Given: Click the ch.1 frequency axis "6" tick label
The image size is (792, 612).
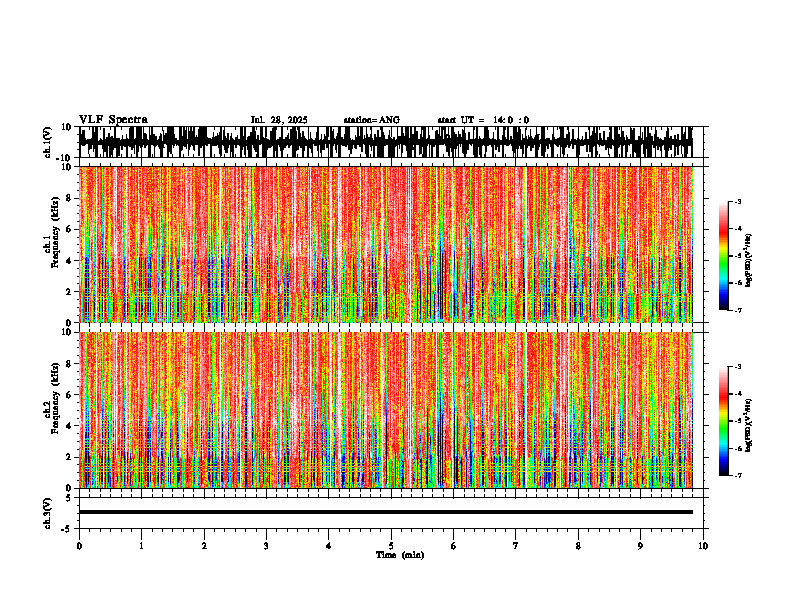Looking at the screenshot, I should pos(70,229).
